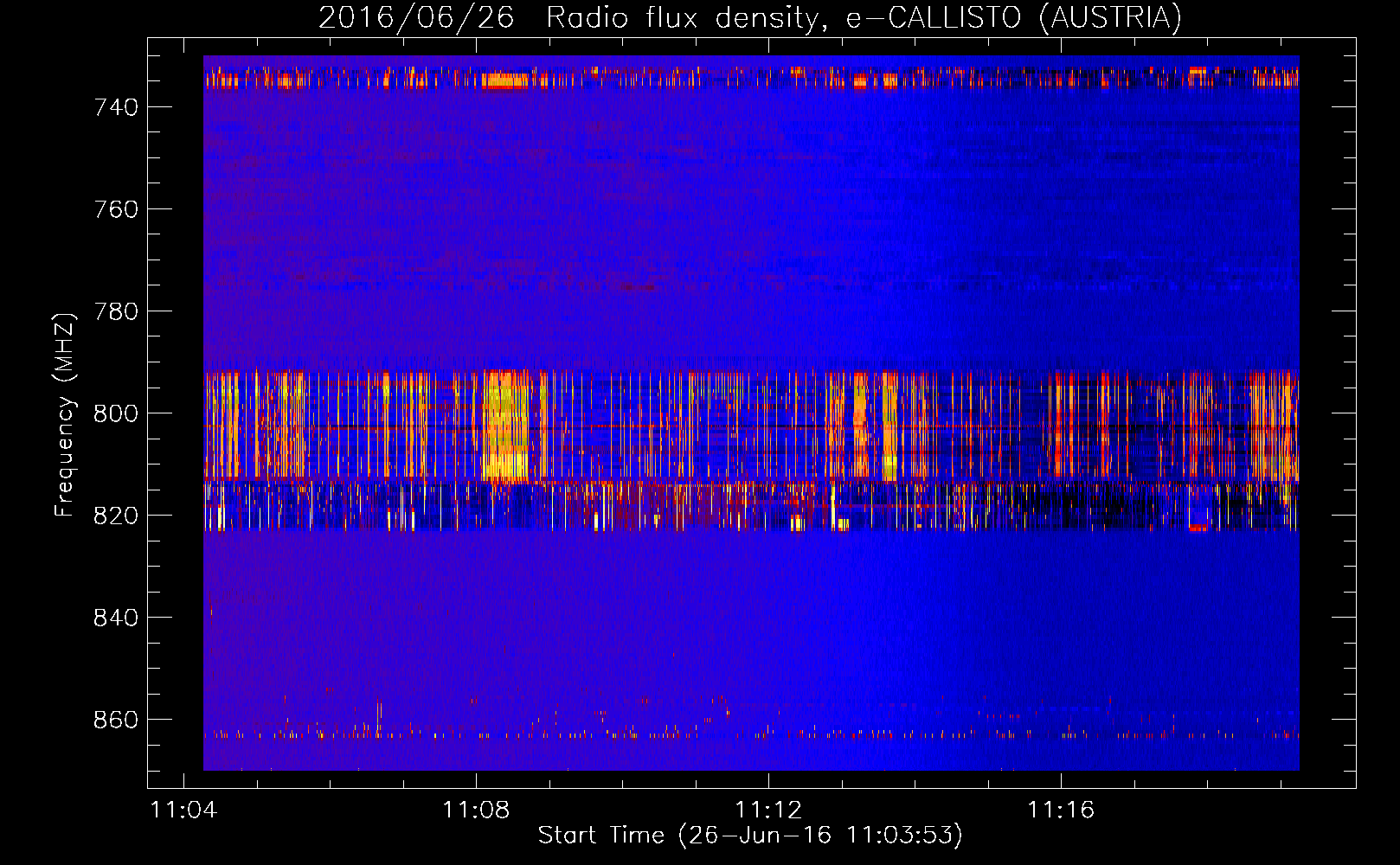
Task: Click the 11:08 time tick label
Action: [x=476, y=810]
